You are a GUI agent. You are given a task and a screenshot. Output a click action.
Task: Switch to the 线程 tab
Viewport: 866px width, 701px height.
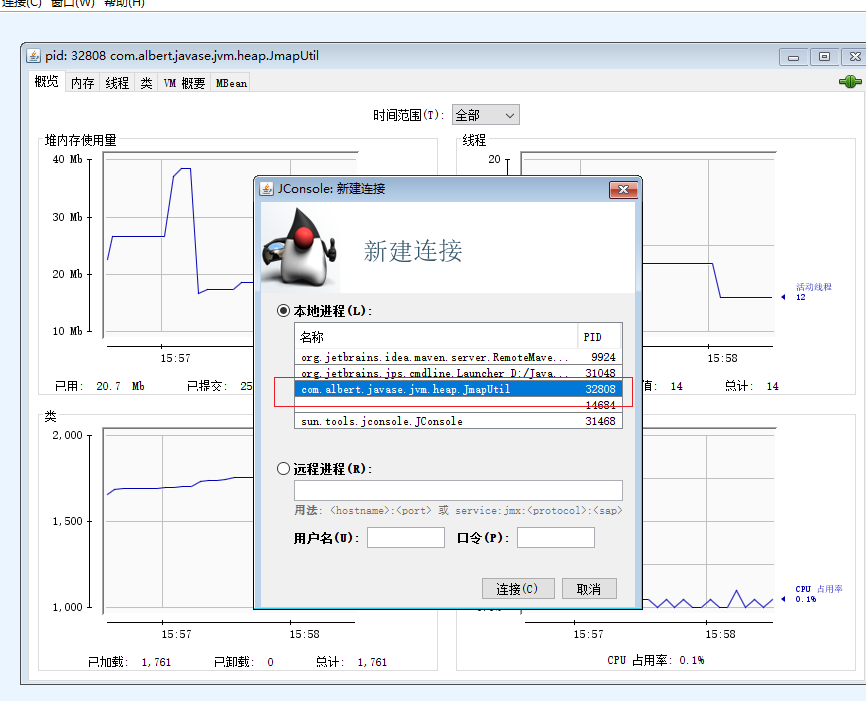point(117,83)
